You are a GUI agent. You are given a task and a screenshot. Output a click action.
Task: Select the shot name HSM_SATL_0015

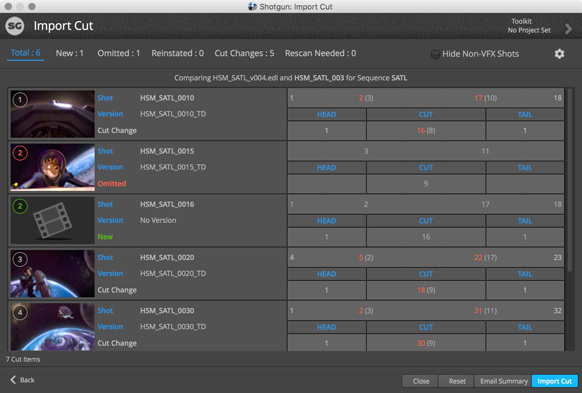[x=167, y=151]
